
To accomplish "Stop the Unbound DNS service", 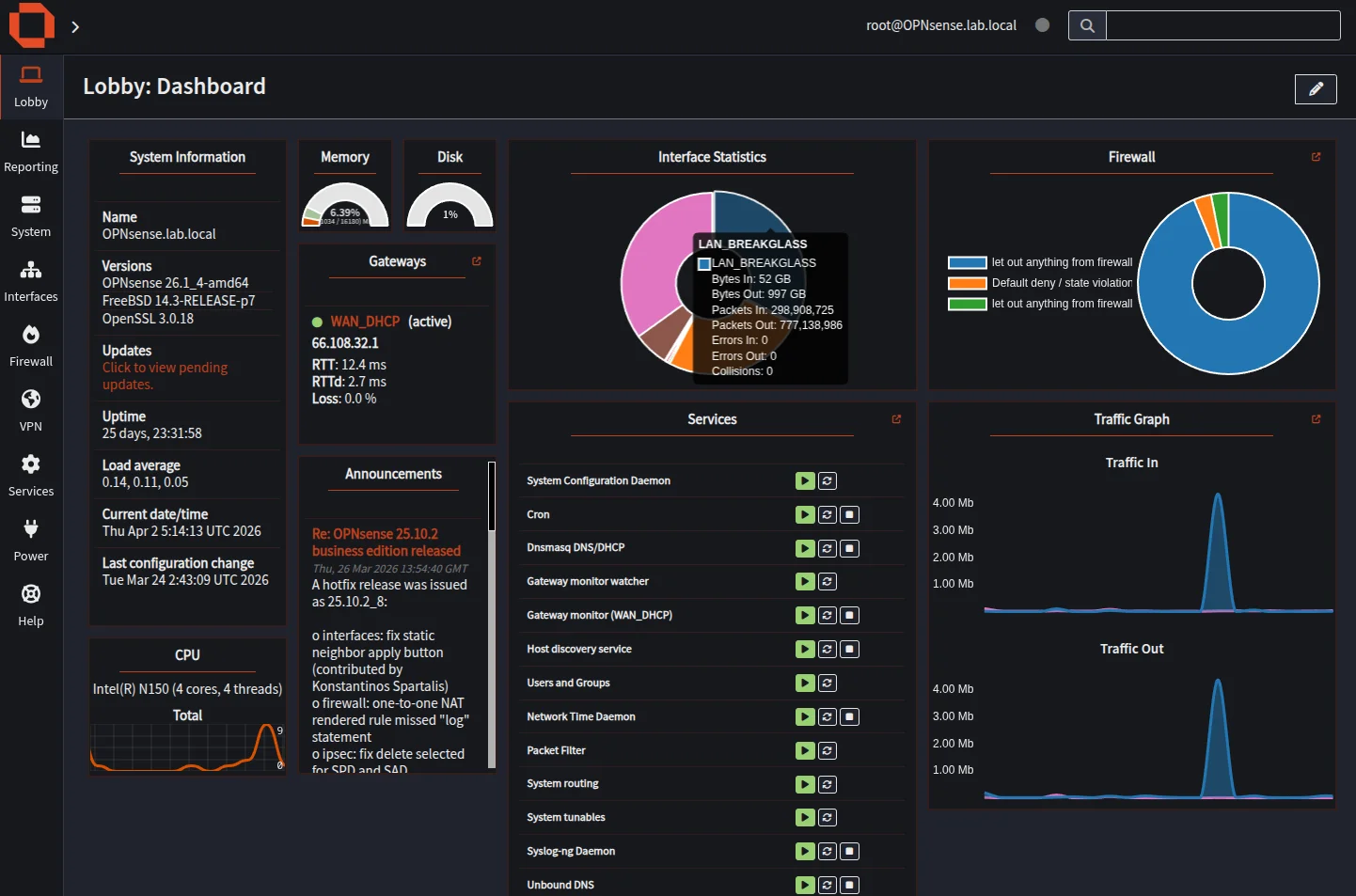I will [x=849, y=884].
